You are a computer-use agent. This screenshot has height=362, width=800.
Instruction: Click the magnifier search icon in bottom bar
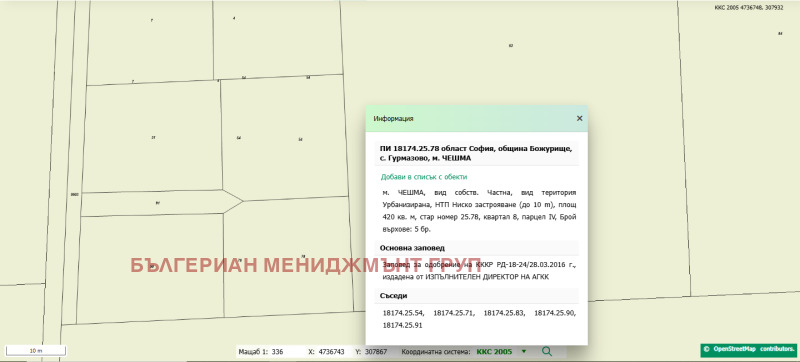point(546,351)
